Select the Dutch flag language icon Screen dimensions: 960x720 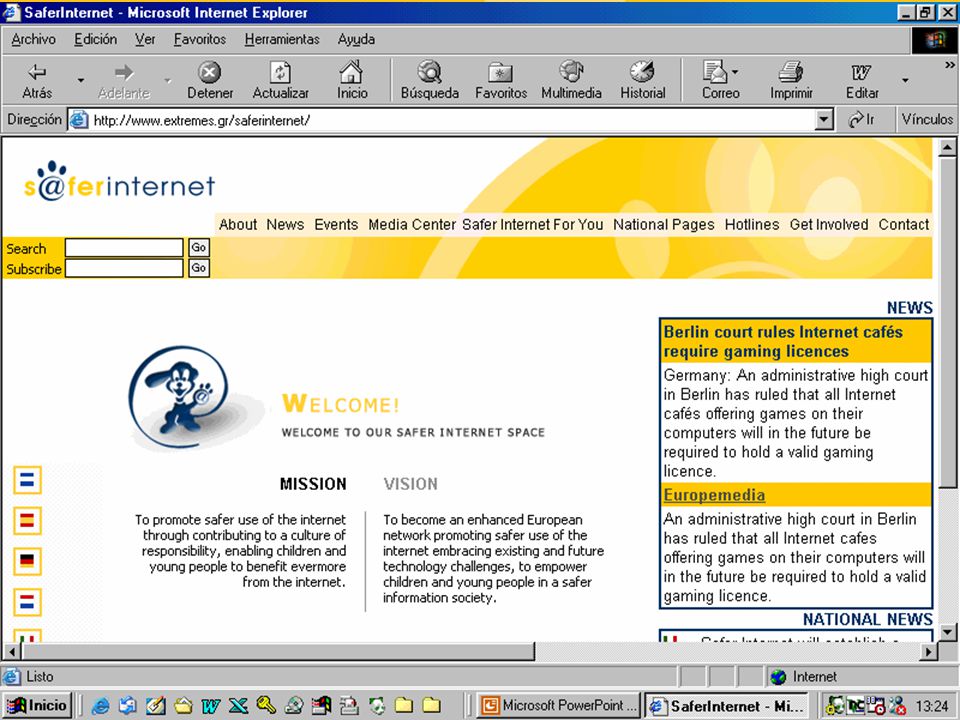(x=27, y=602)
